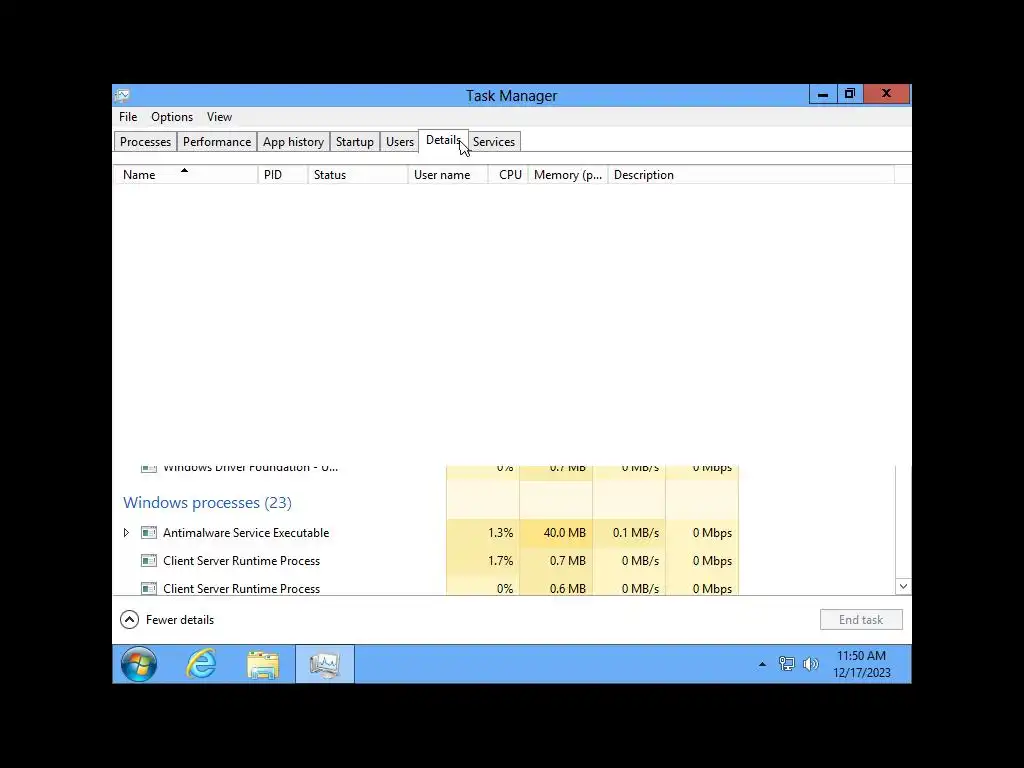Screen dimensions: 1024x768
Task: Click the Fewer details label
Action: 180,620
